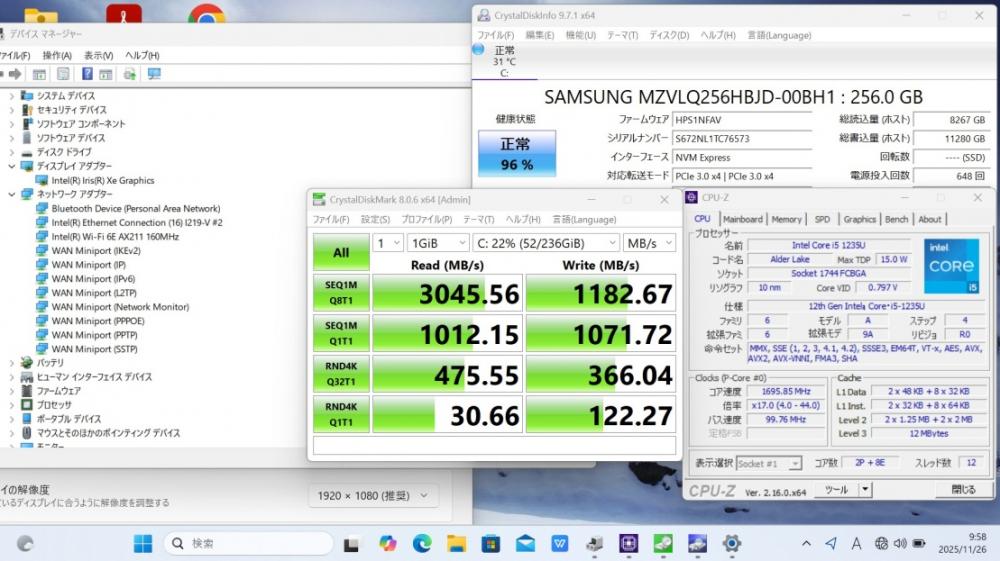
Task: Run the SEQ1M Q8T1 benchmark
Action: pyautogui.click(x=341, y=293)
